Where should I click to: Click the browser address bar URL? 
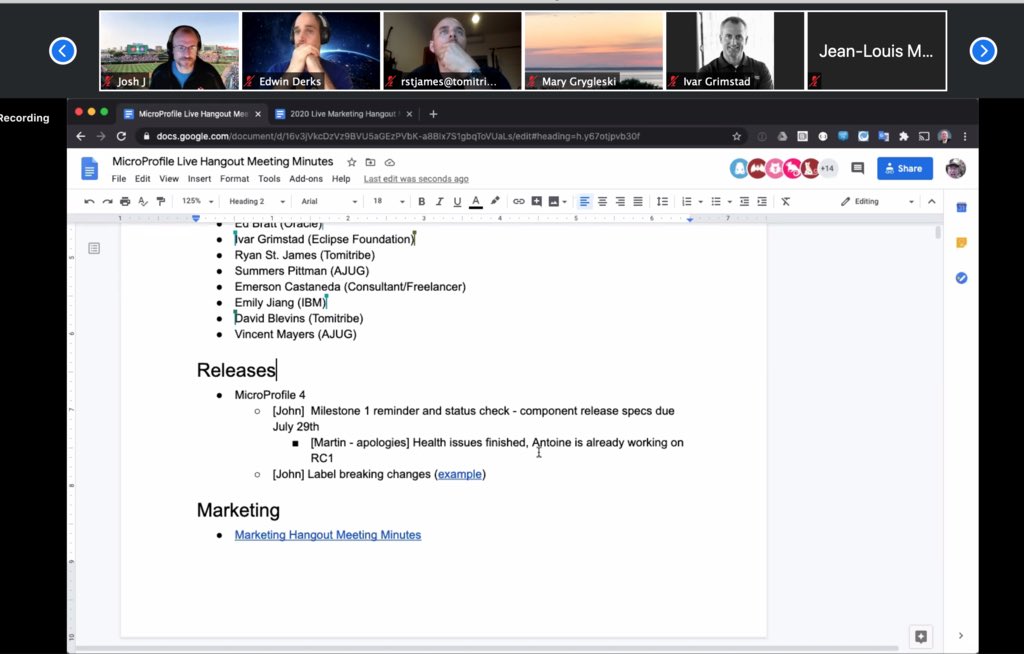coord(398,136)
